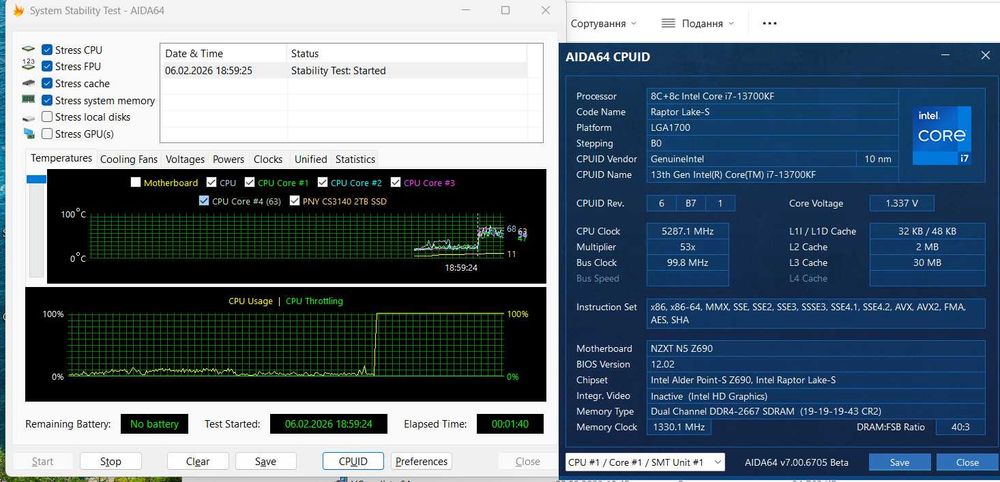The image size is (1000, 482).
Task: Click the CPU Clock value 5287.1 MHz
Action: pos(688,231)
